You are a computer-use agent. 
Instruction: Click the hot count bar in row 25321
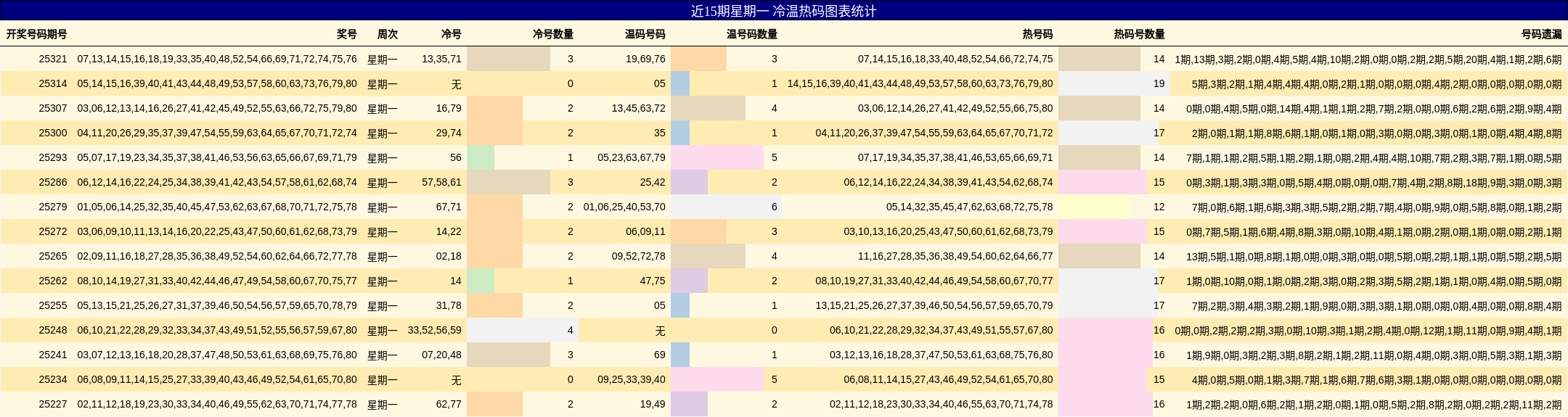[x=1100, y=59]
